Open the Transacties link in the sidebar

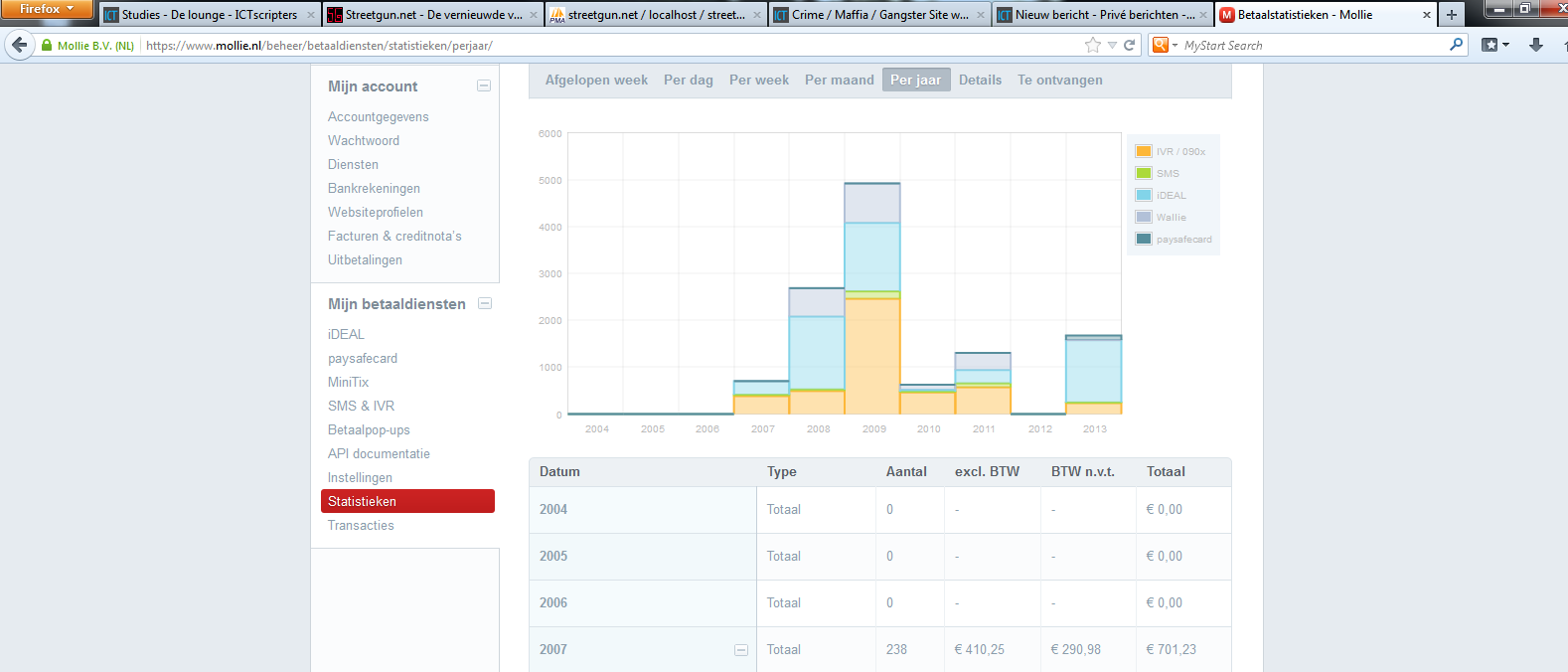pos(361,525)
